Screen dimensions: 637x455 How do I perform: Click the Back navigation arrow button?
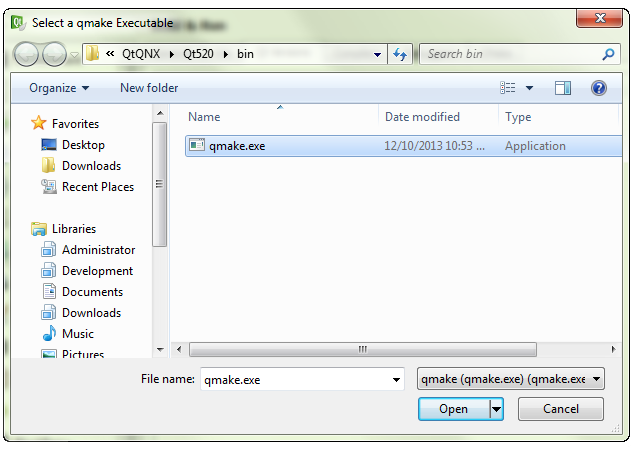28,54
